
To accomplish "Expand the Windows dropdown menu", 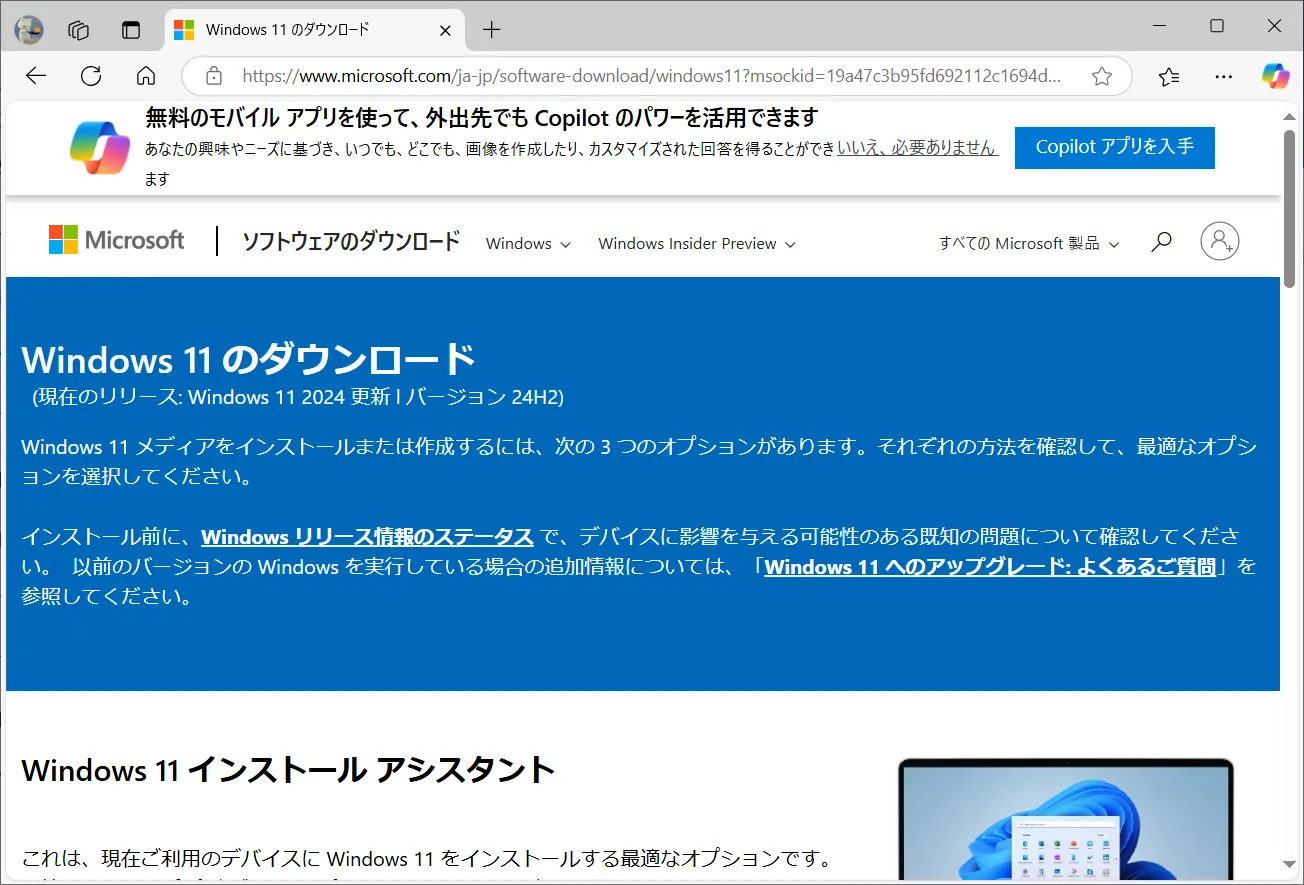I will (x=528, y=243).
